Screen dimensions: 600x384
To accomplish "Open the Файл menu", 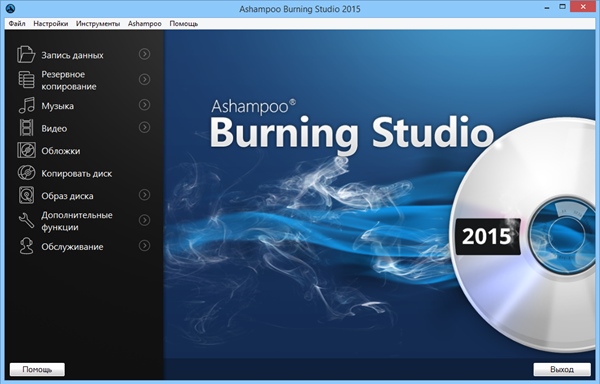I will pos(17,24).
